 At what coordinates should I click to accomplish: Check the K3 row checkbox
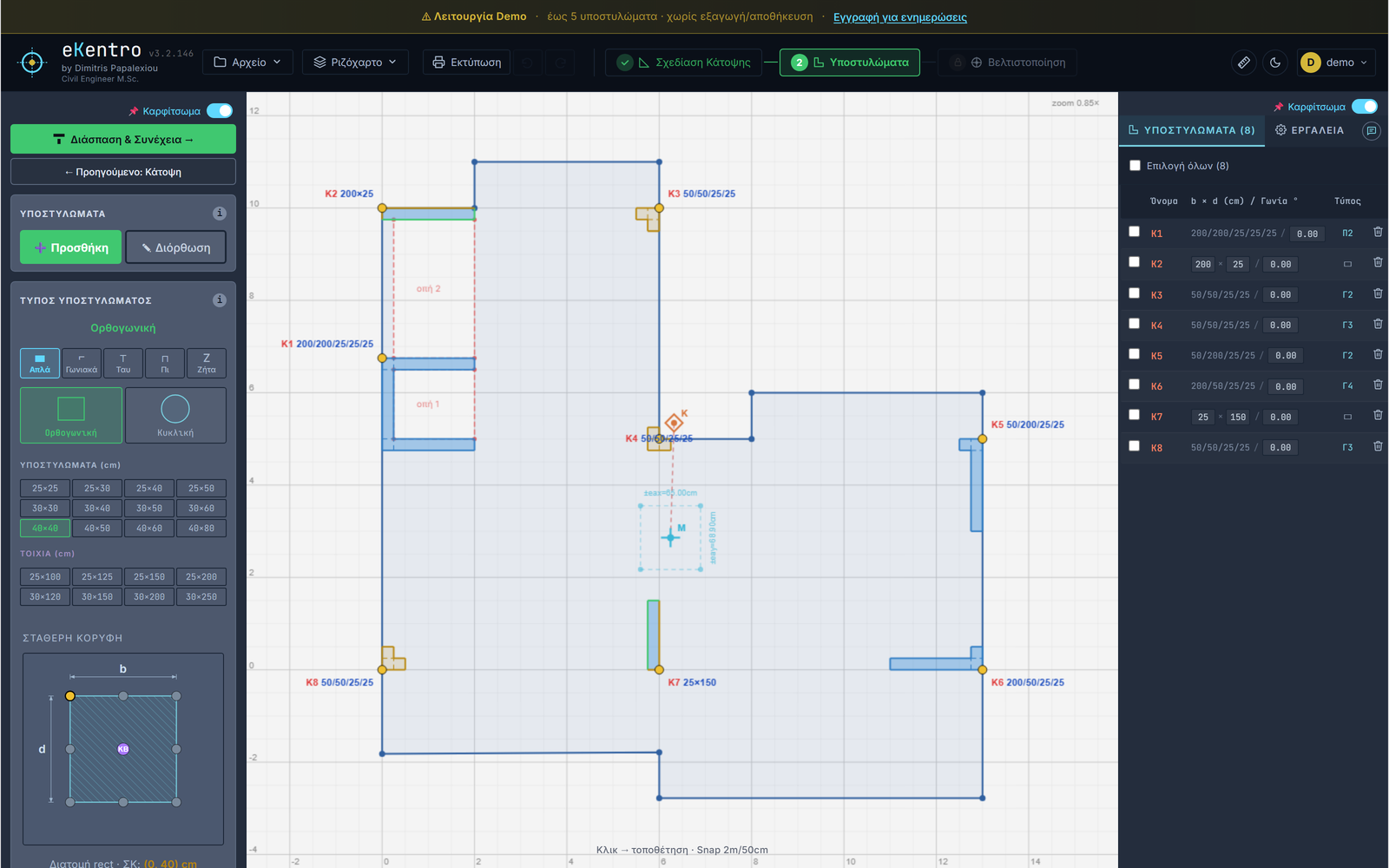pos(1134,293)
